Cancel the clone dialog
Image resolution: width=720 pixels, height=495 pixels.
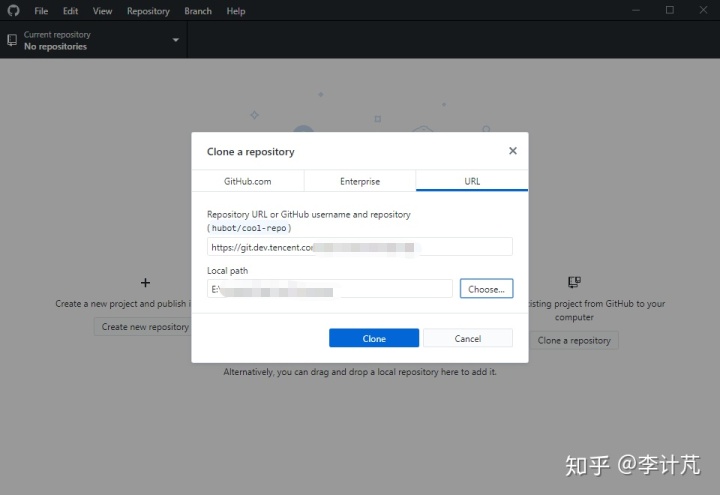pyautogui.click(x=468, y=338)
